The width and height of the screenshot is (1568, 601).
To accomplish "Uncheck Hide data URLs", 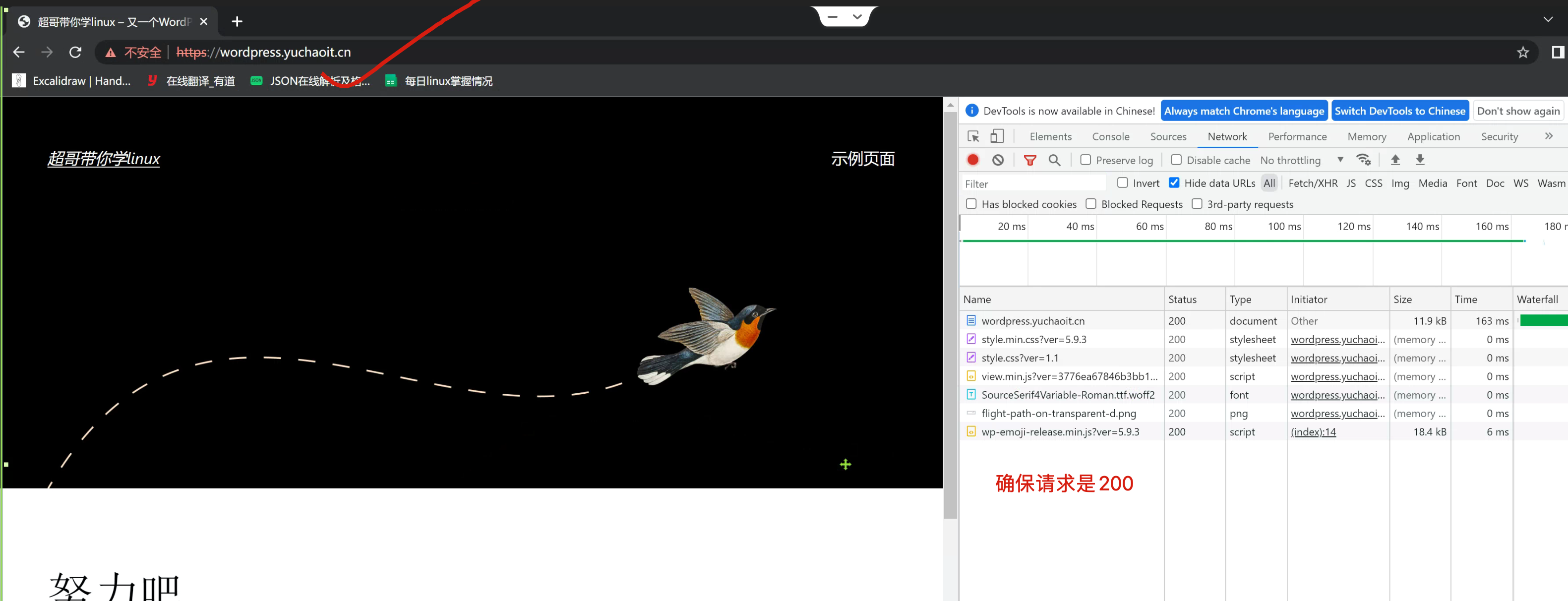I will (x=1174, y=182).
